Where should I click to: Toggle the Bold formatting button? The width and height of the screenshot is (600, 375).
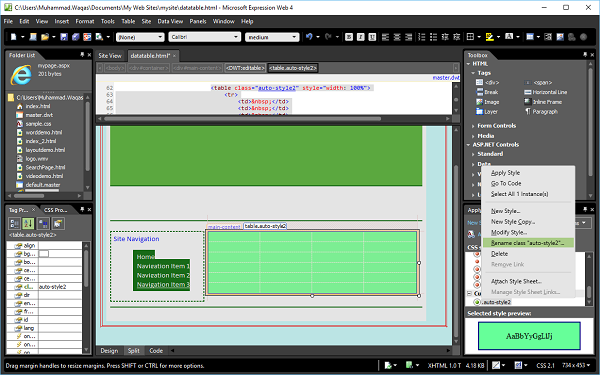pyautogui.click(x=349, y=37)
